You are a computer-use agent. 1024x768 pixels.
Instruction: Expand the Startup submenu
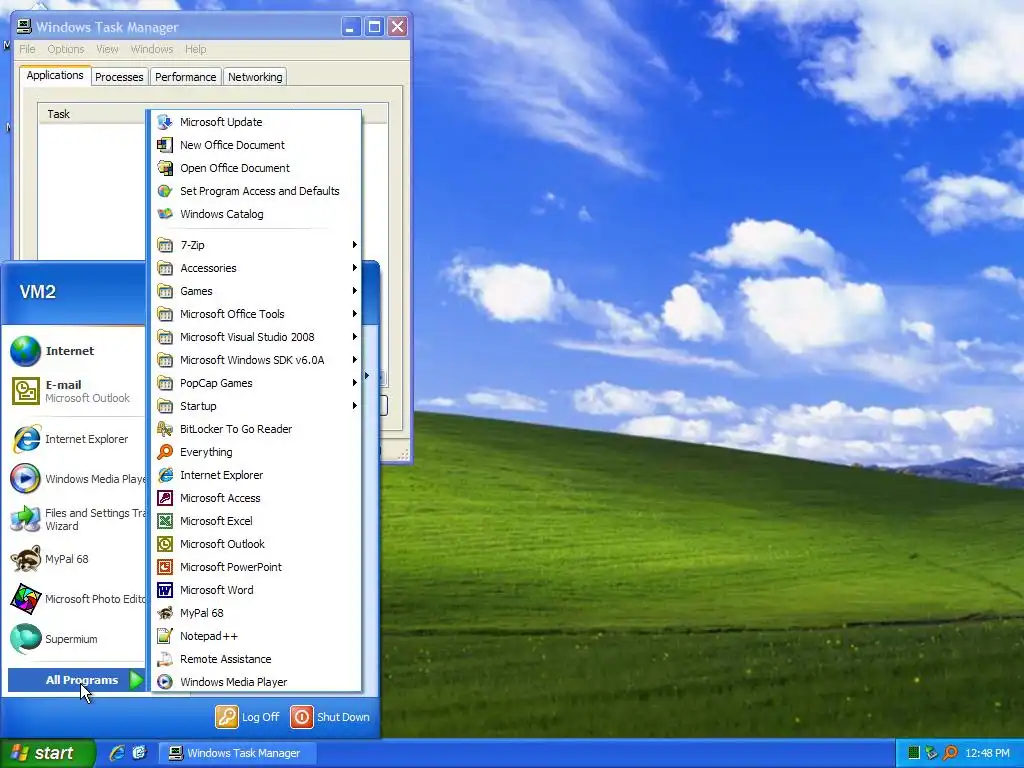(256, 406)
